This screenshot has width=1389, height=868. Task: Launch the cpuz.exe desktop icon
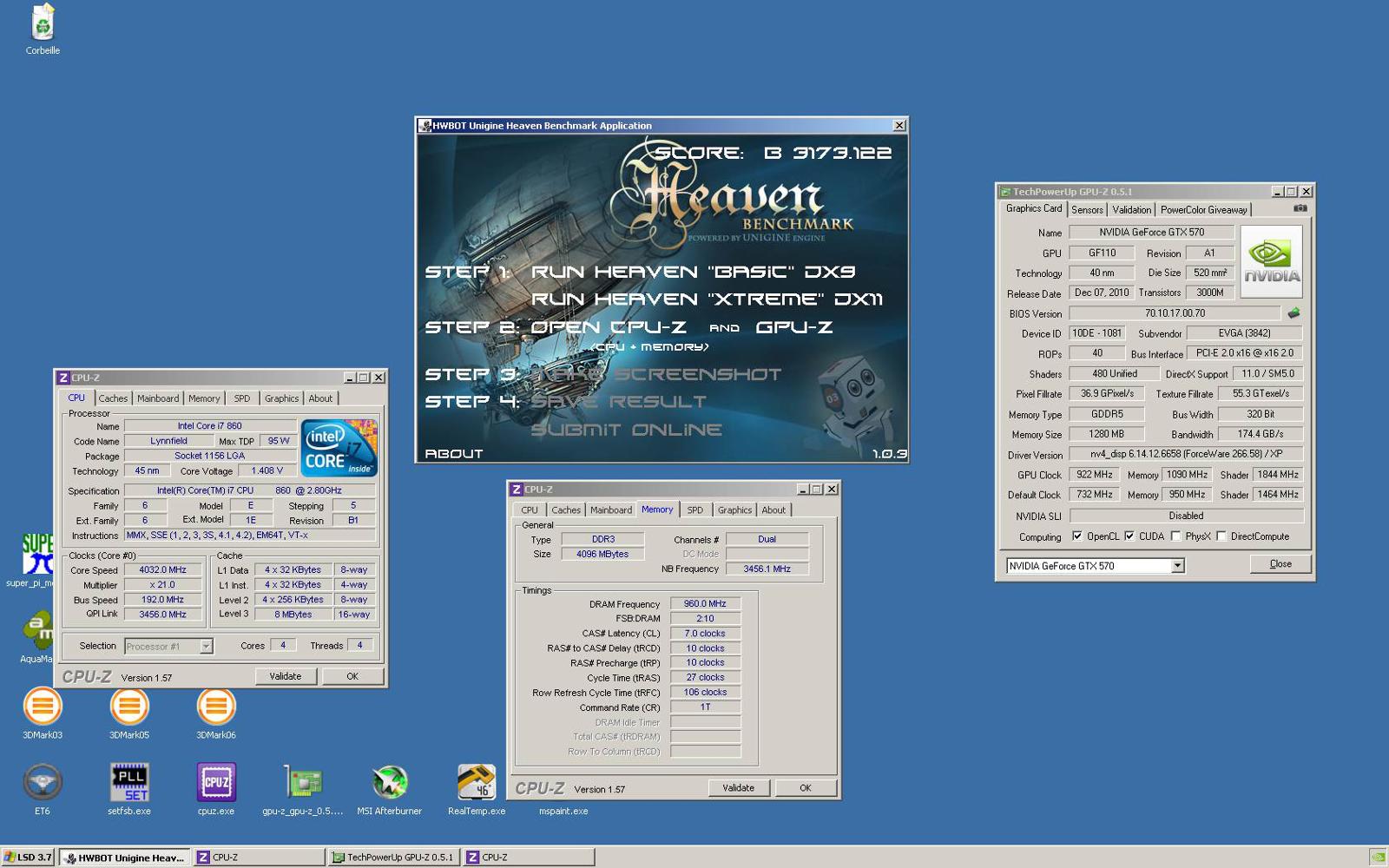click(x=216, y=783)
